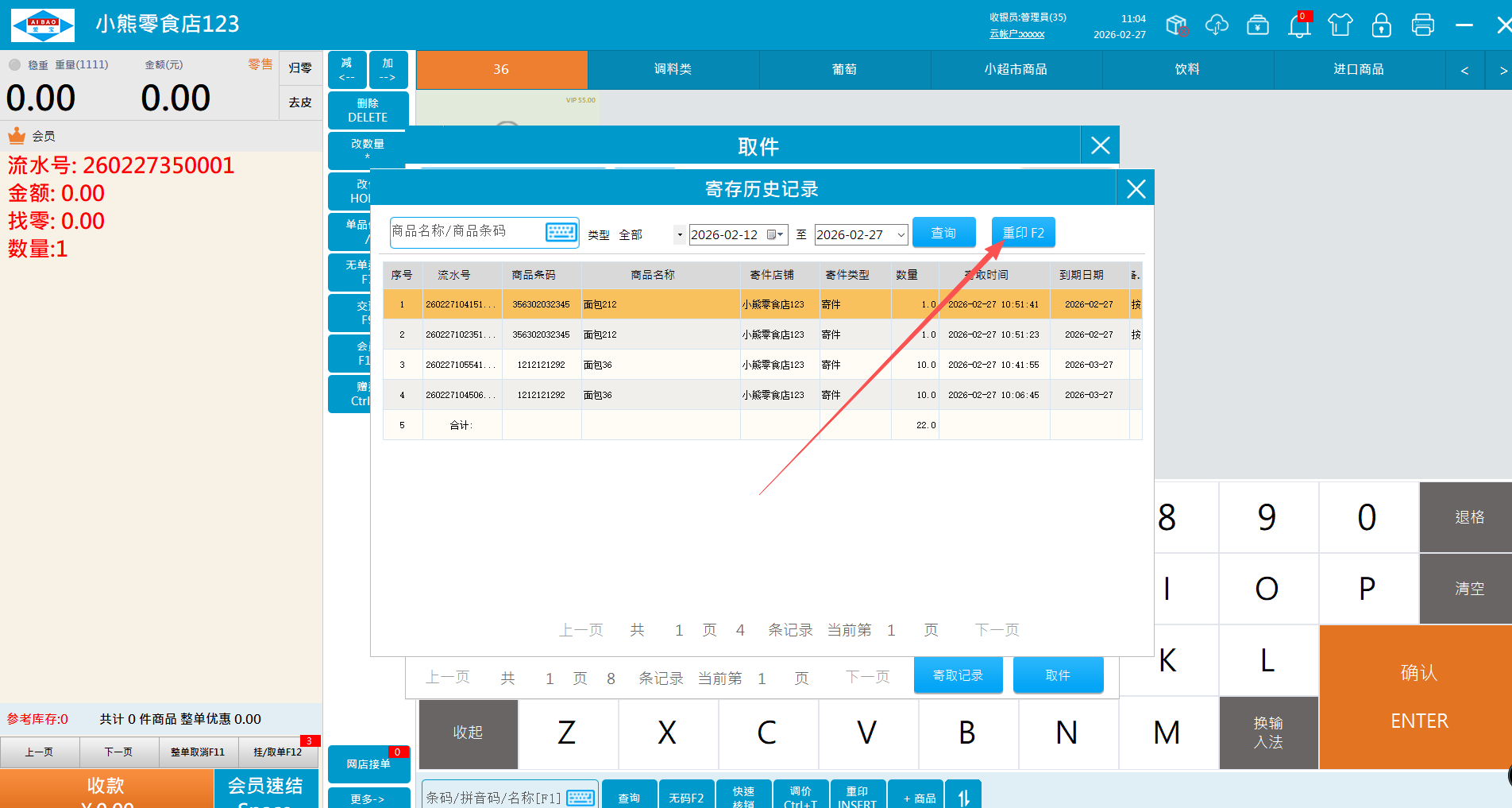Close the 寄存历史记录 dialog
This screenshot has height=808, width=1512.
tap(1136, 189)
